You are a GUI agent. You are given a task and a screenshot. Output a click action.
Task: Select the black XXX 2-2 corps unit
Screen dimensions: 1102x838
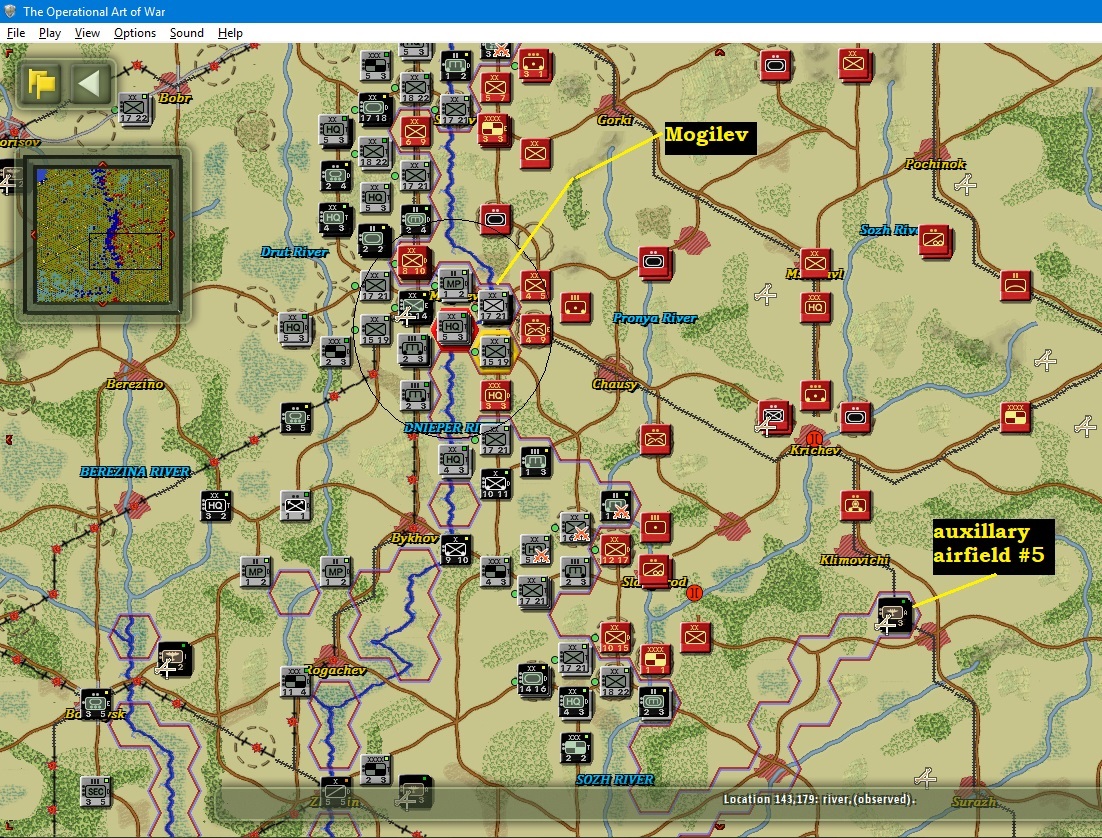click(x=576, y=747)
